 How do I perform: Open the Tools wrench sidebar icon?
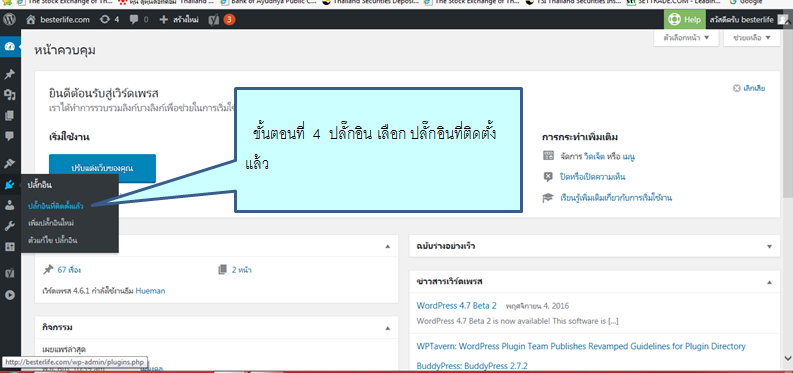[x=10, y=226]
